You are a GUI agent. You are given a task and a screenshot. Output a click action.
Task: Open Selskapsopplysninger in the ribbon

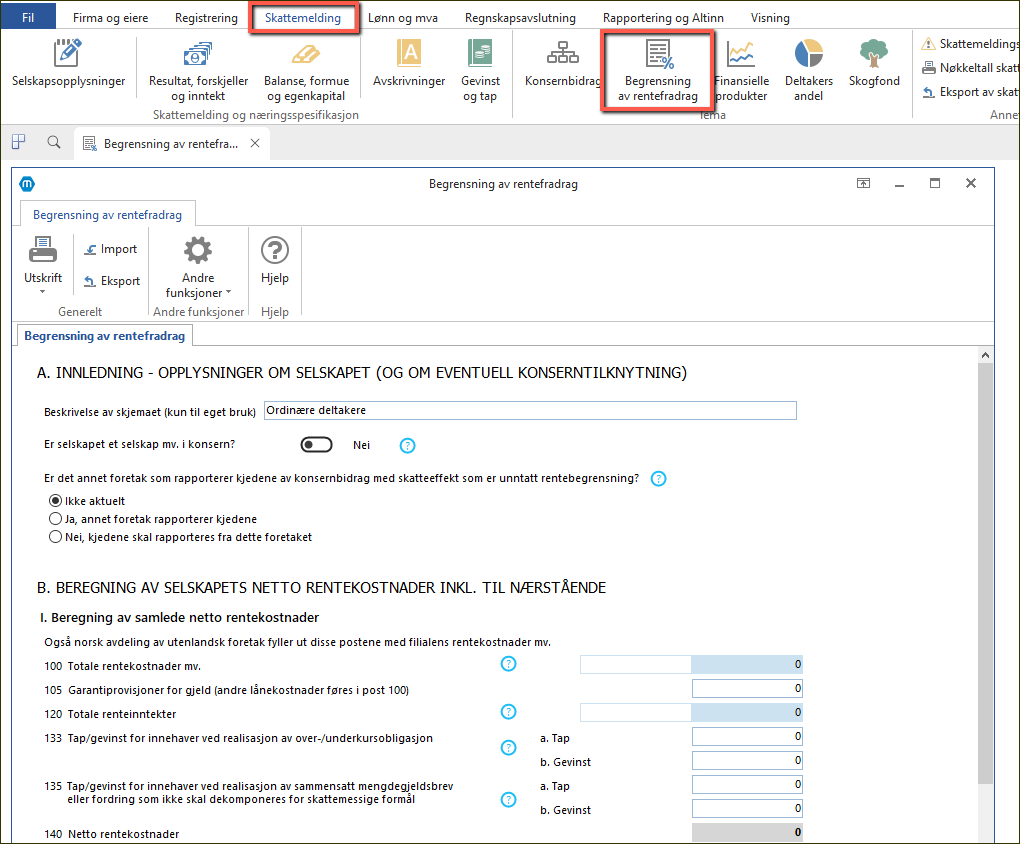tap(68, 63)
